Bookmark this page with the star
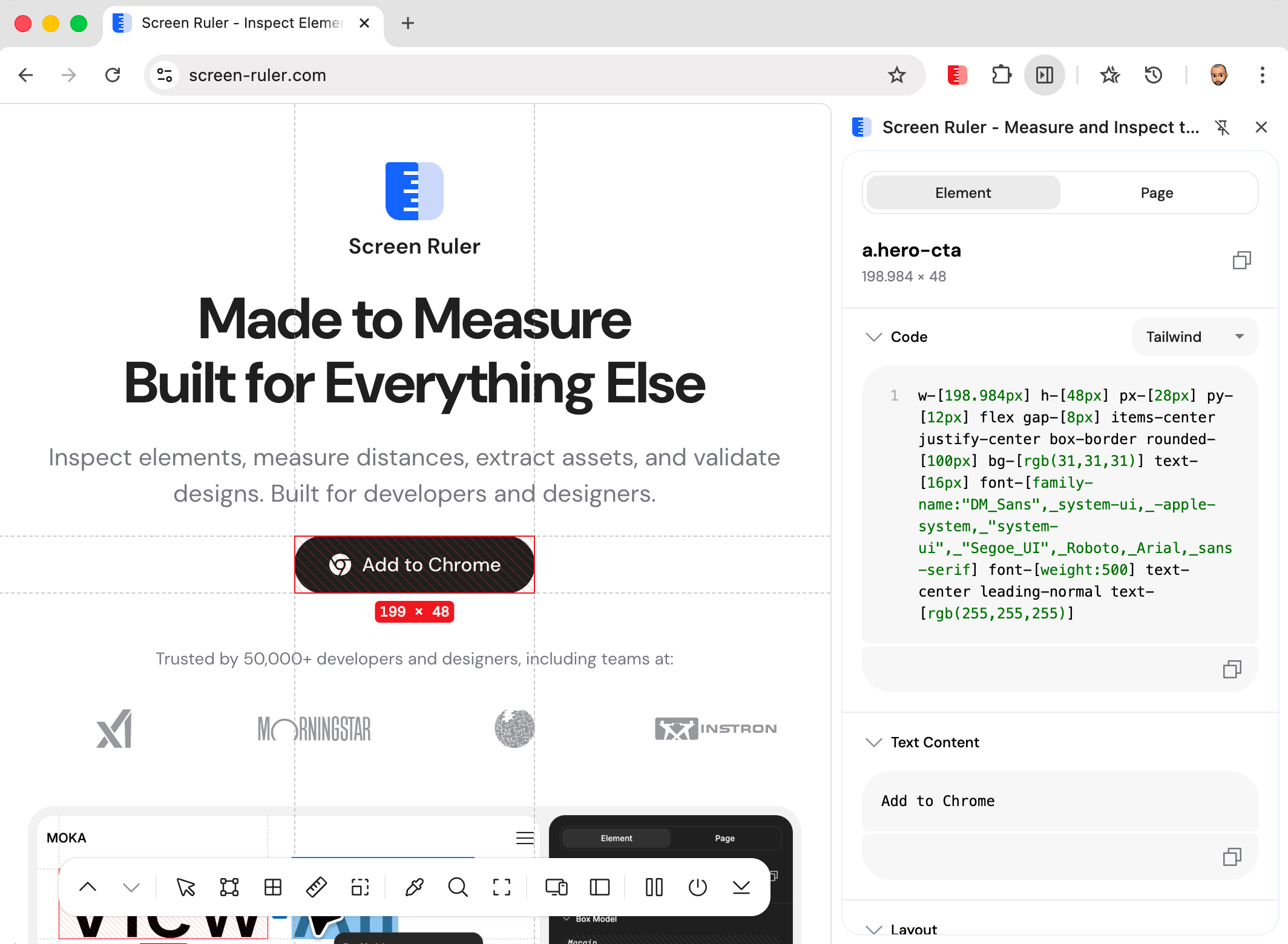 tap(897, 75)
